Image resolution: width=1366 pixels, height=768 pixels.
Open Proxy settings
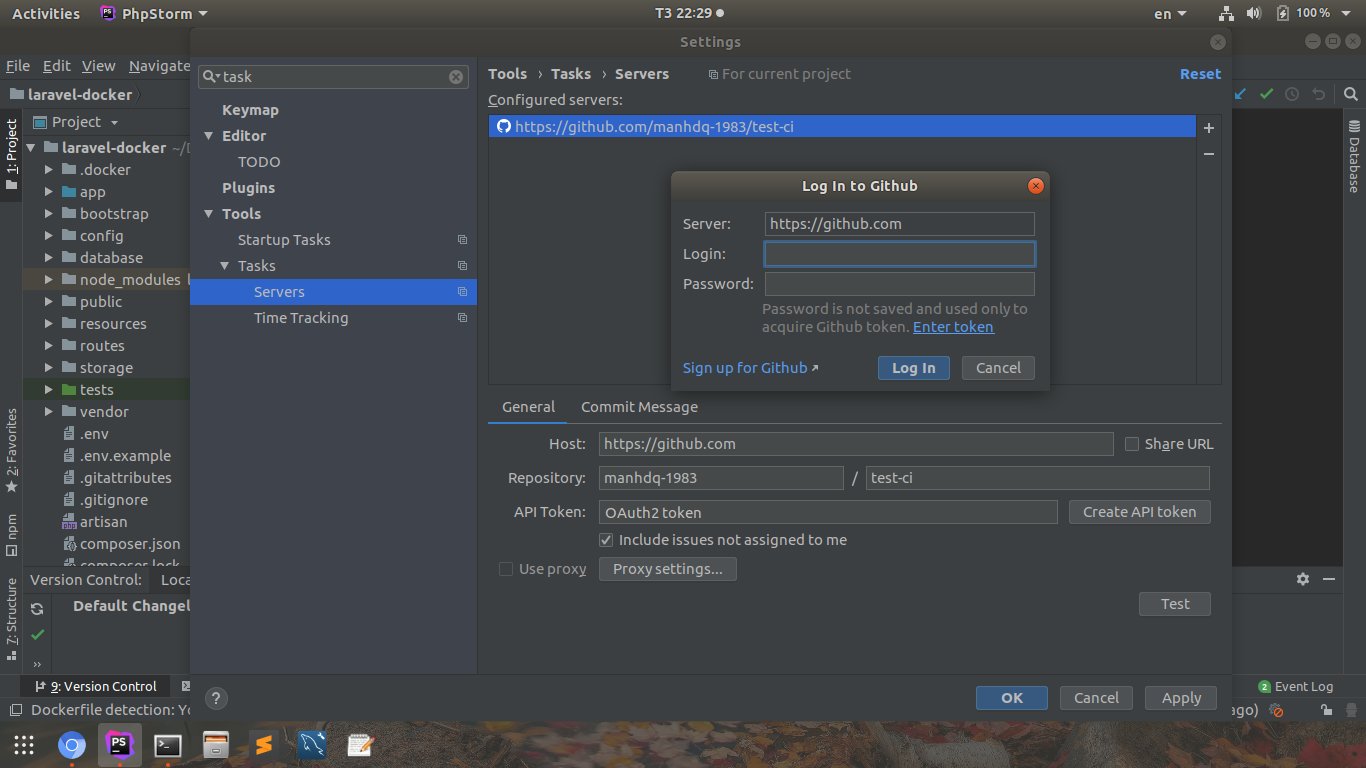668,569
